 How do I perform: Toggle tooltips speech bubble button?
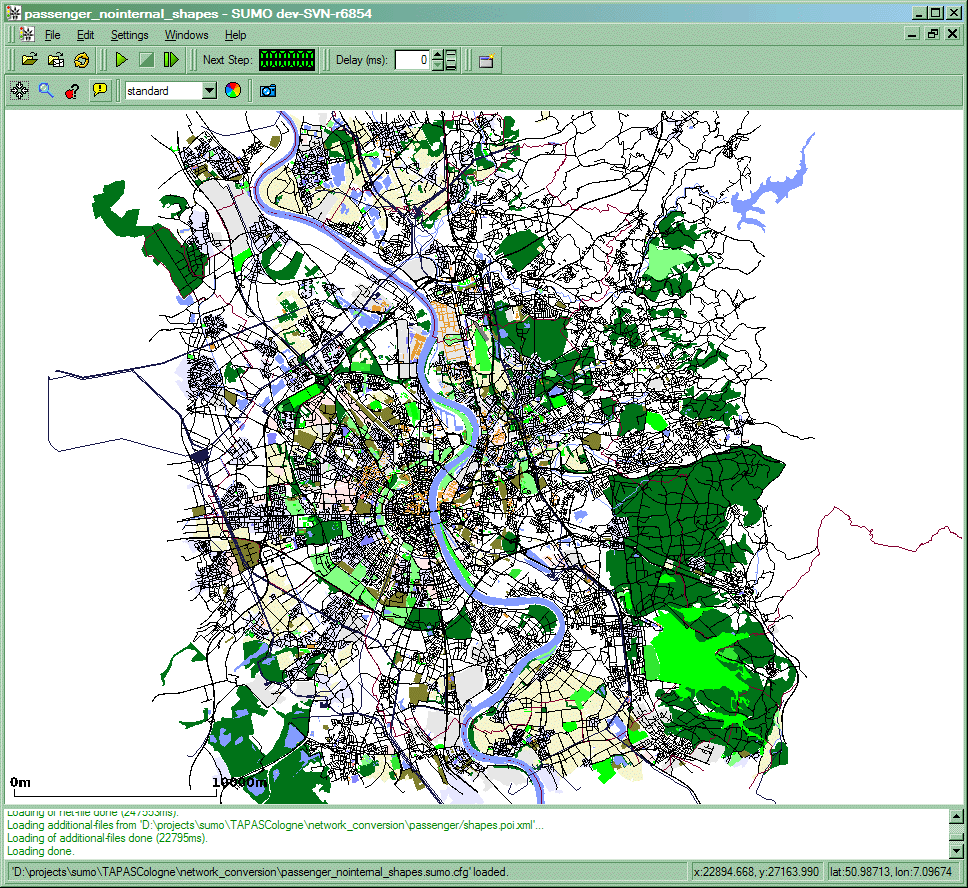99,91
